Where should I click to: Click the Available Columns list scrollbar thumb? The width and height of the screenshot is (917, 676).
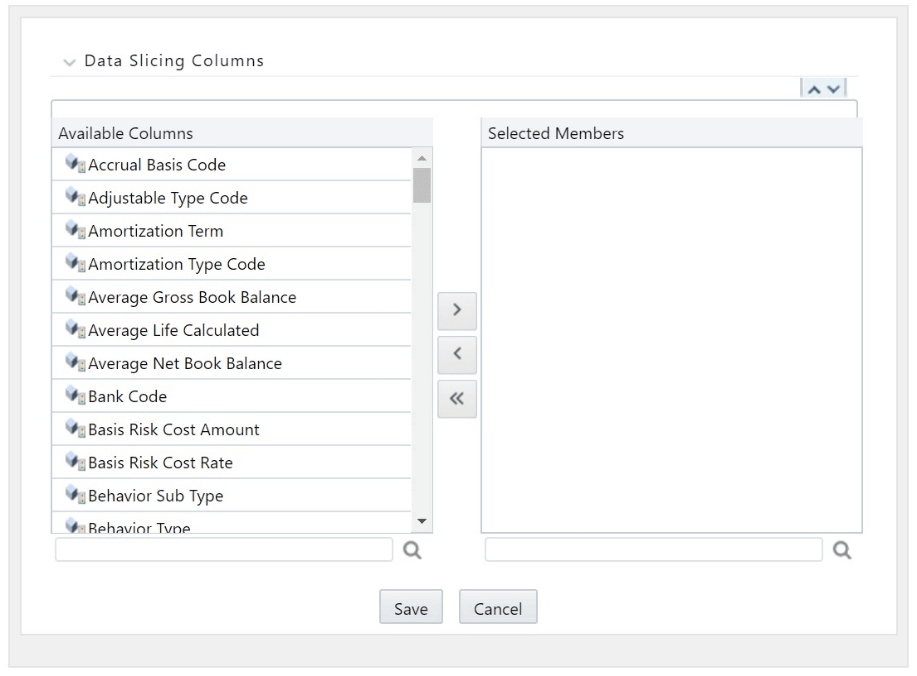422,185
